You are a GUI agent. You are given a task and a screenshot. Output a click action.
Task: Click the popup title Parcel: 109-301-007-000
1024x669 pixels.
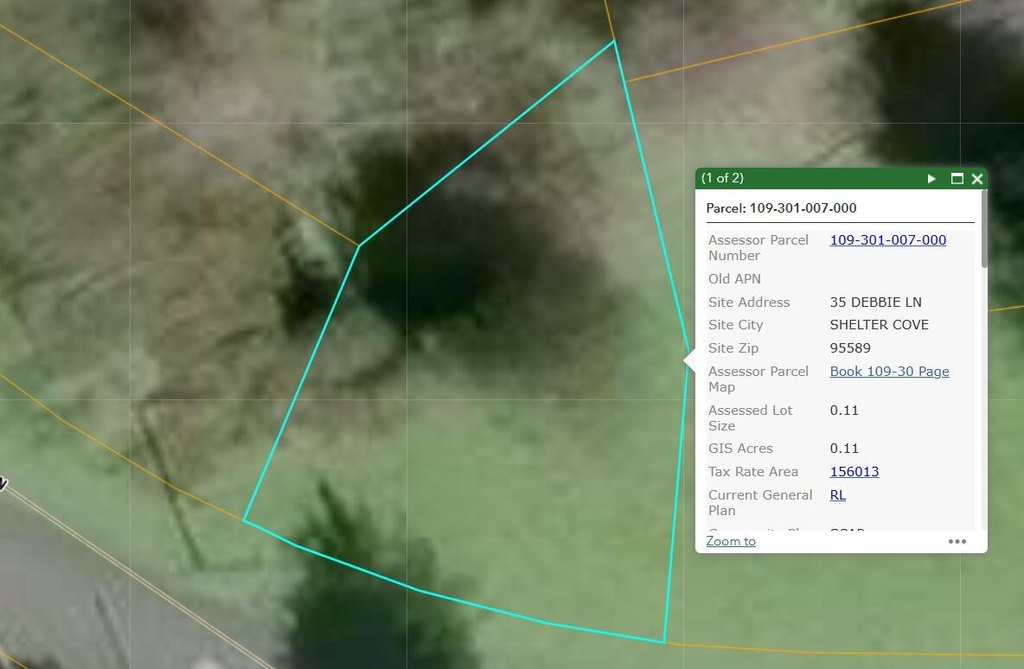click(781, 208)
